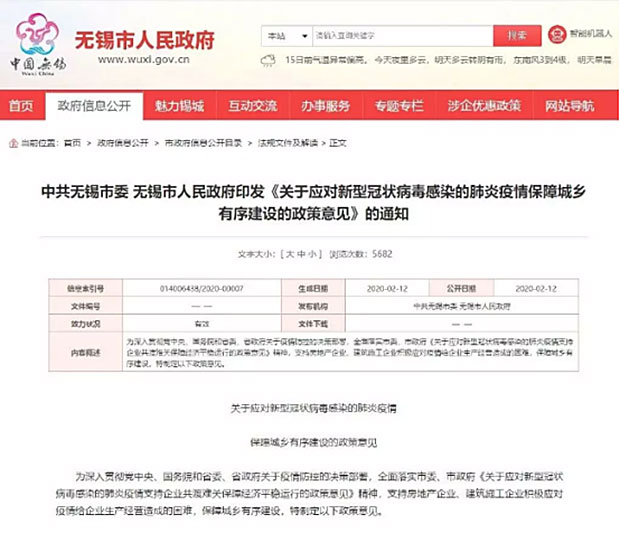Click 首页 breadcrumb link
620x533 pixels.
(72, 143)
